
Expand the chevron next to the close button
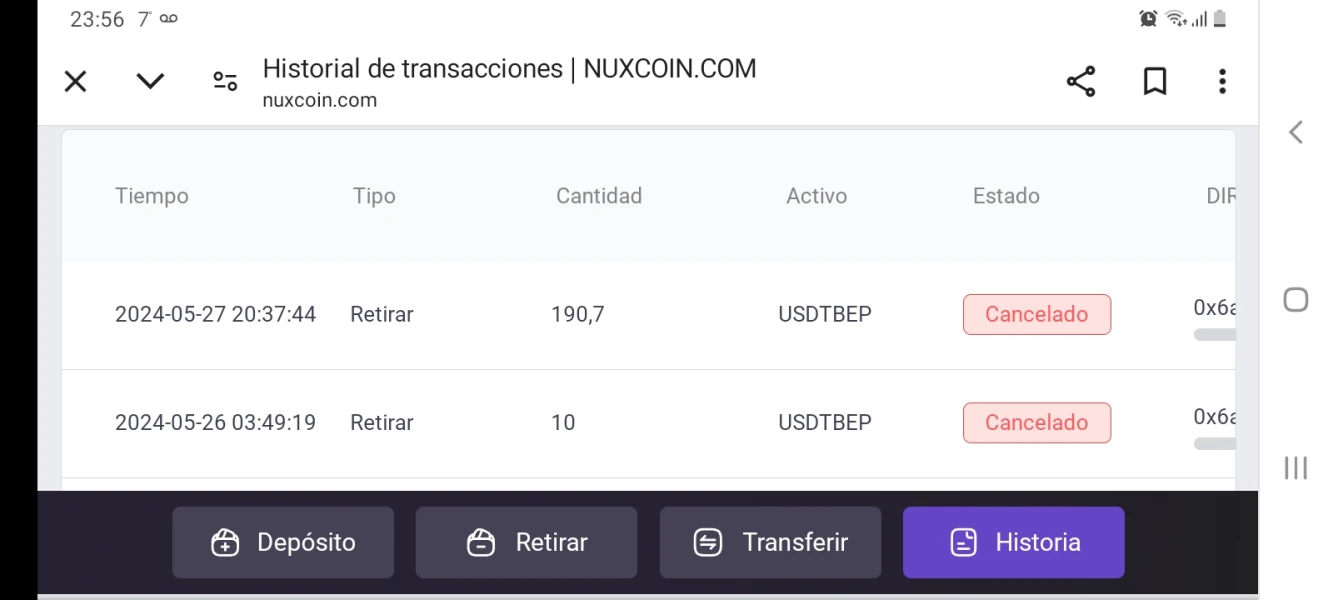point(150,81)
